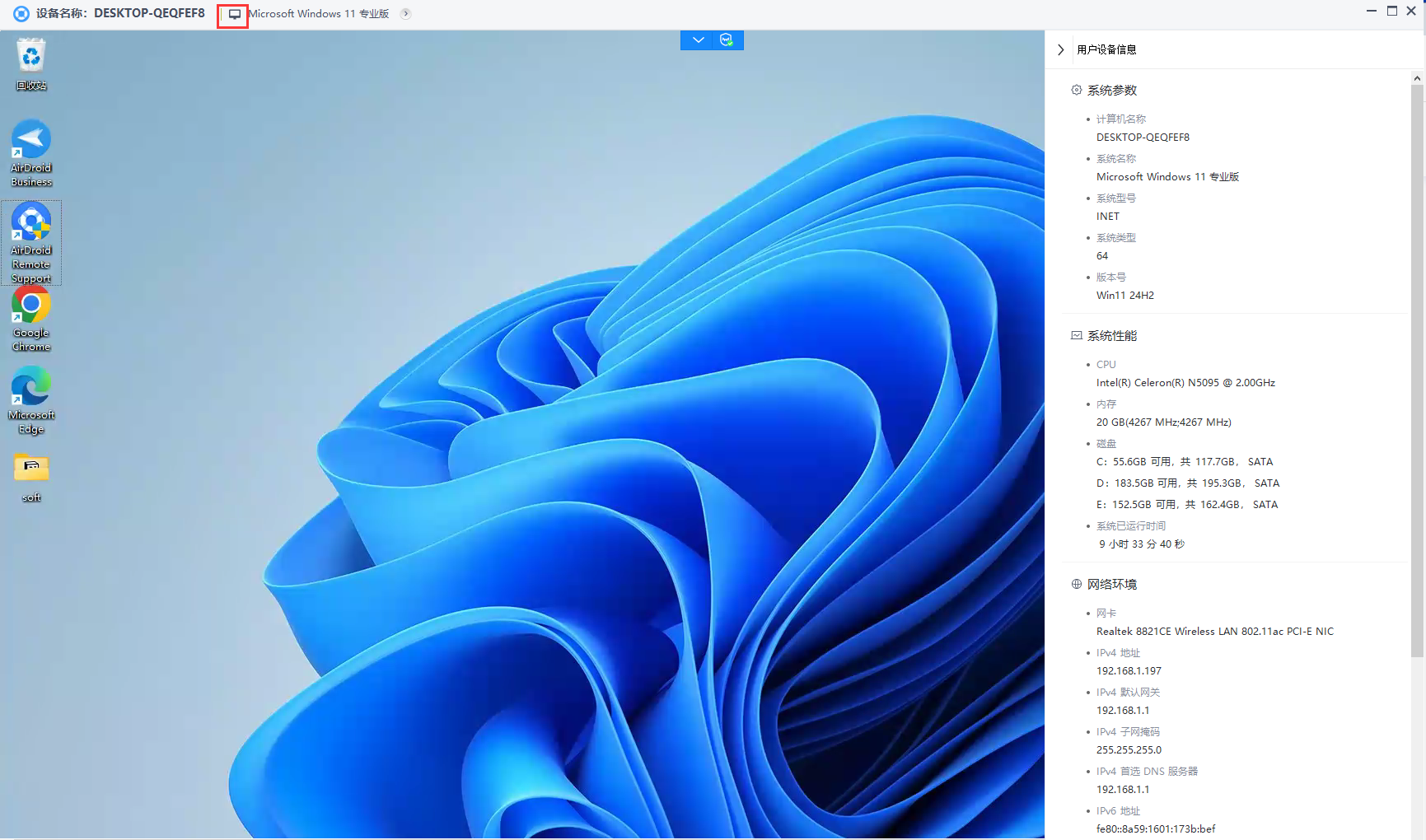Select the soft folder on desktop

[31, 478]
